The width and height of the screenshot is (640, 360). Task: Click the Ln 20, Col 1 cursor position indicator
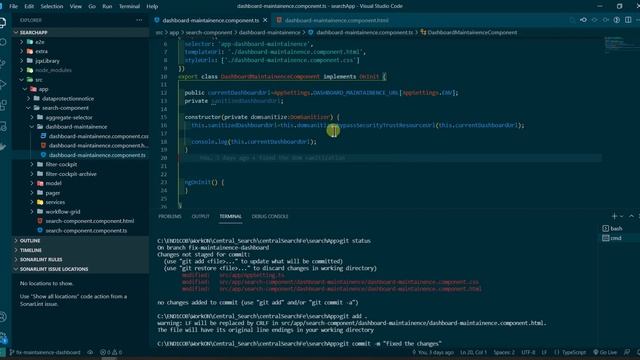pos(473,352)
